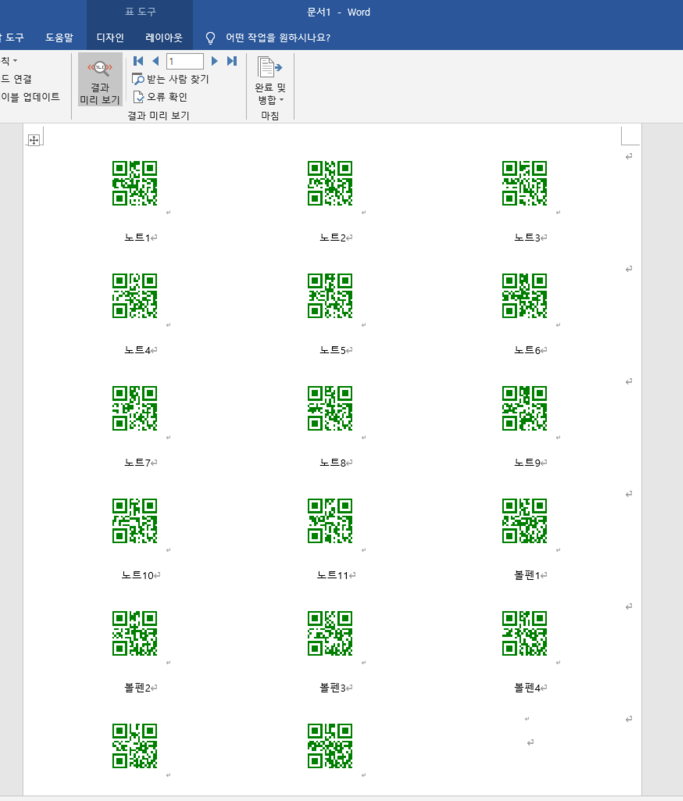The image size is (683, 801).
Task: Click the 'Tell me what you want' search box
Action: click(278, 37)
